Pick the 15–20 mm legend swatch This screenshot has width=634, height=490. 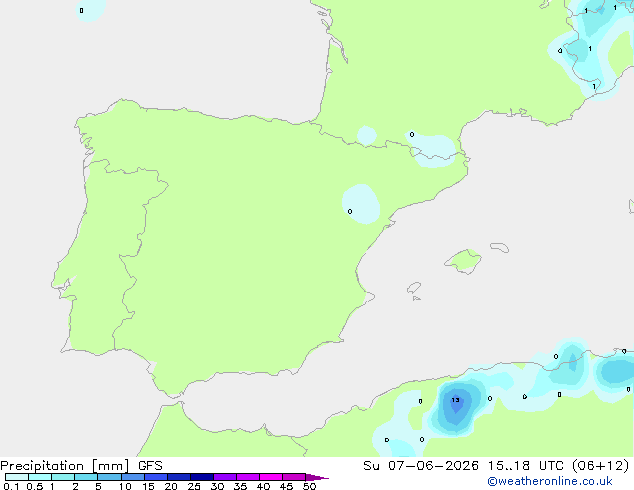pos(156,477)
